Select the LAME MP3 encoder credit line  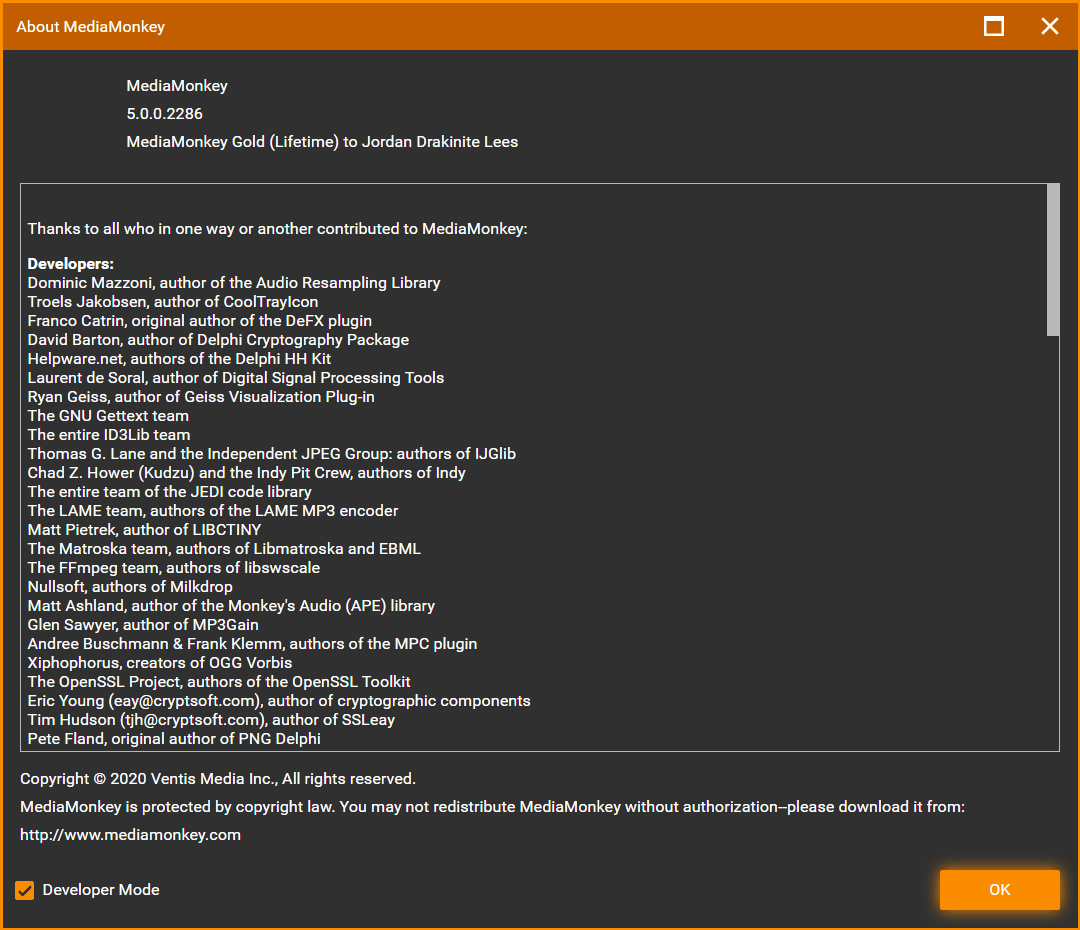pyautogui.click(x=212, y=511)
